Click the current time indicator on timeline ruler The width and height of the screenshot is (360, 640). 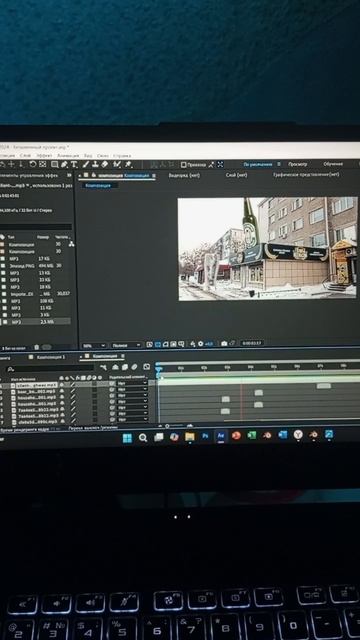click(x=158, y=369)
